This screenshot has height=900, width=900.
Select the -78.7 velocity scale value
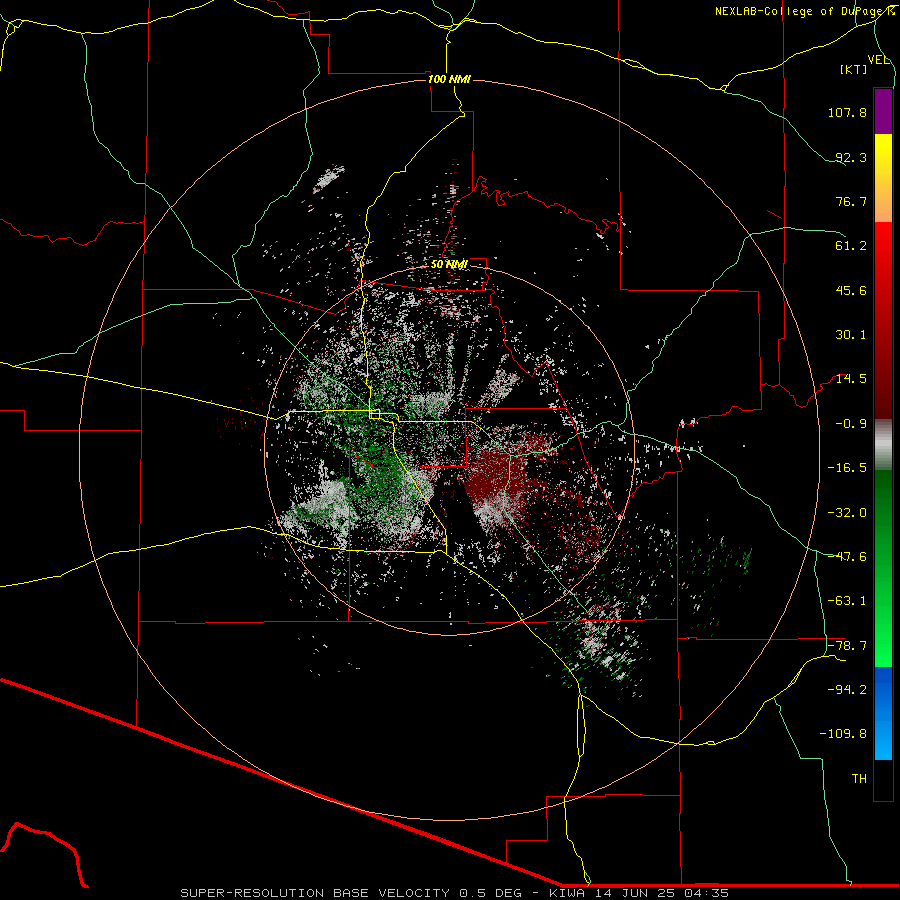(x=847, y=646)
